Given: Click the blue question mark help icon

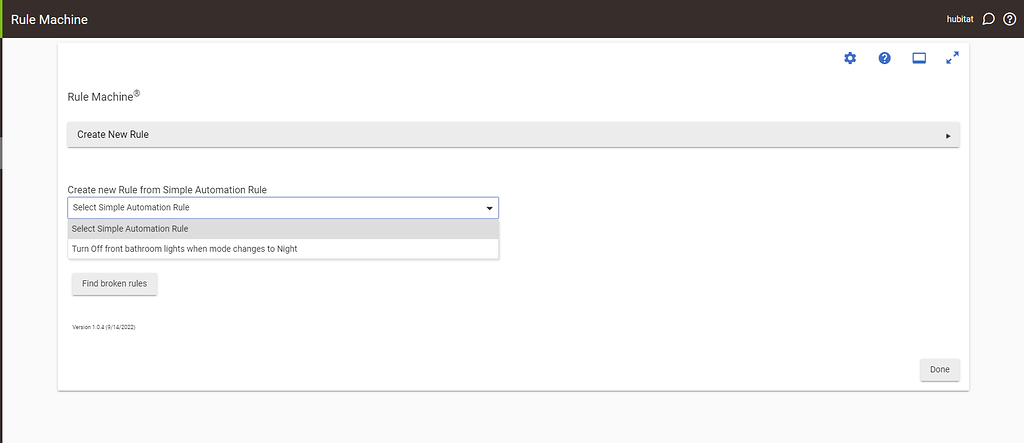Looking at the screenshot, I should coord(884,58).
